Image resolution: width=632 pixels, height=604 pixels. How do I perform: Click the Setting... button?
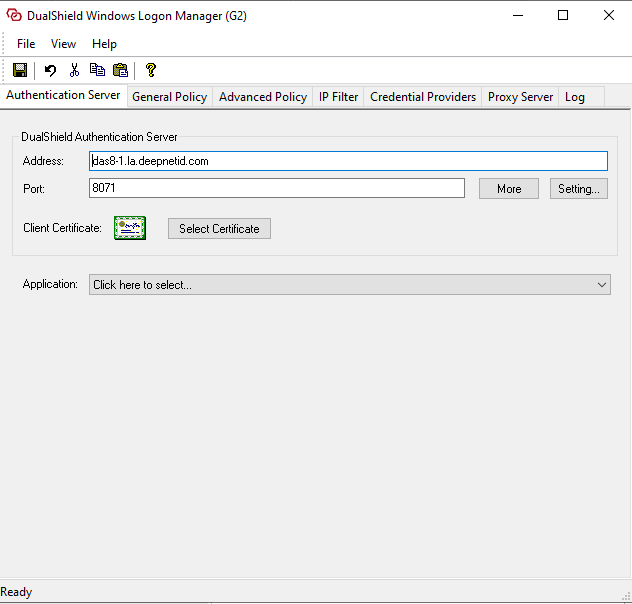tap(578, 189)
